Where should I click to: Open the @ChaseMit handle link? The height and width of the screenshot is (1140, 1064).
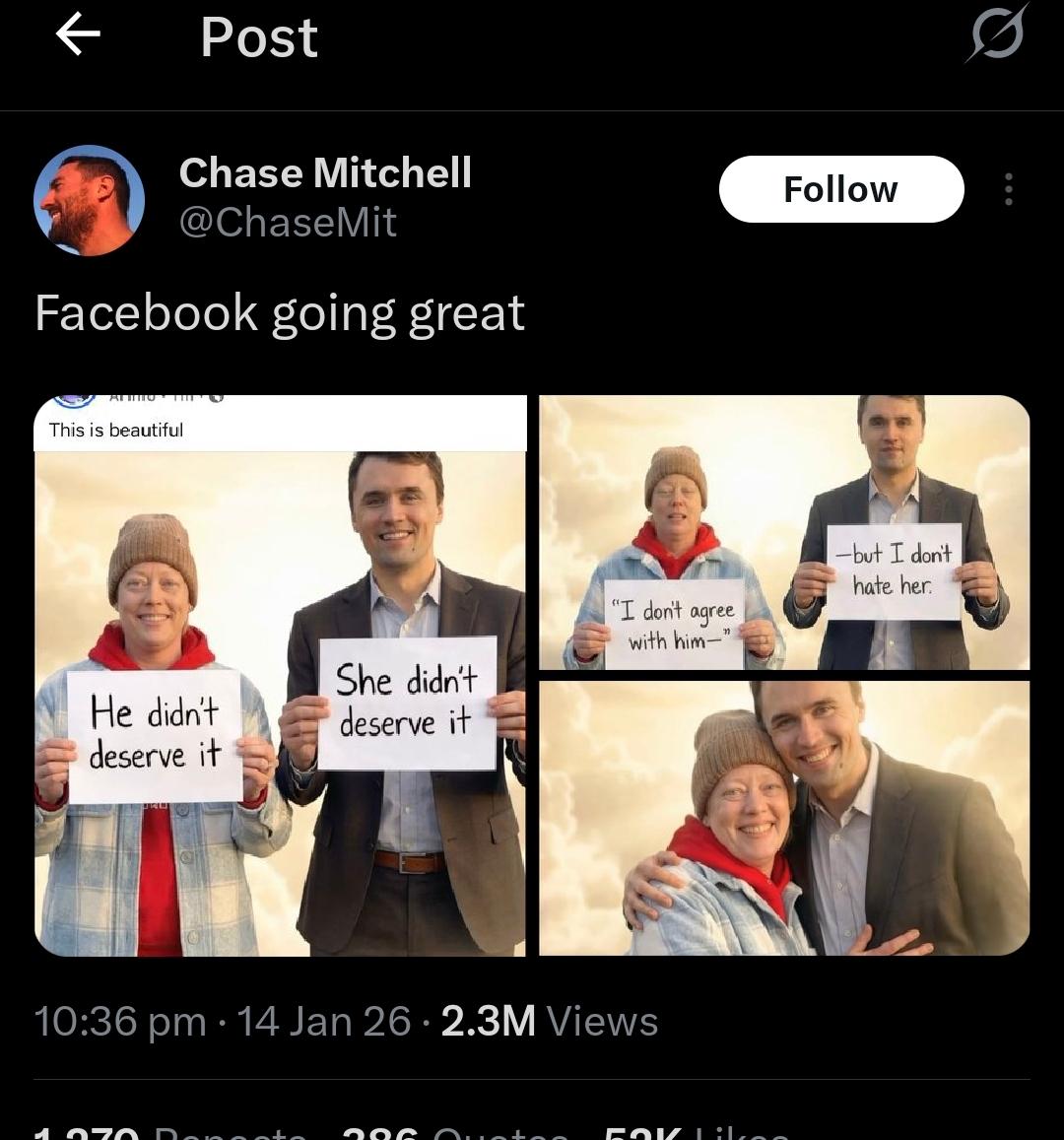pos(288,223)
